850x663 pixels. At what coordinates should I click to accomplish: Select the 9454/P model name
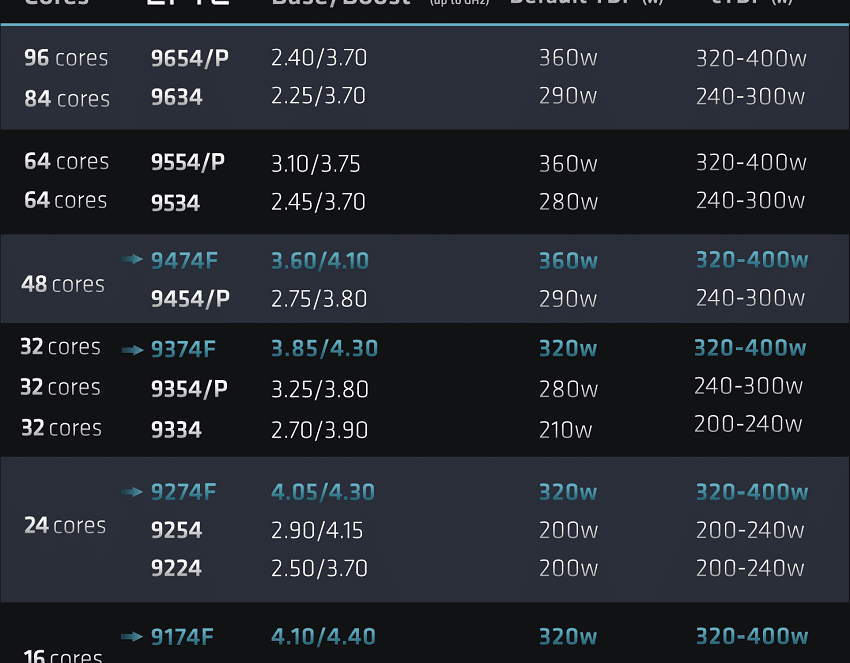190,299
